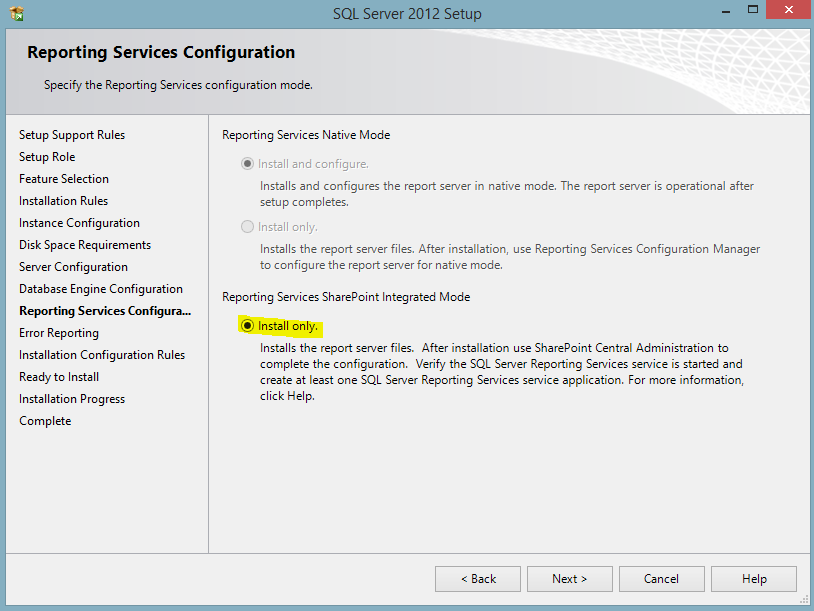The height and width of the screenshot is (611, 814).
Task: Select the Reporting Services Configura... step
Action: pos(105,311)
